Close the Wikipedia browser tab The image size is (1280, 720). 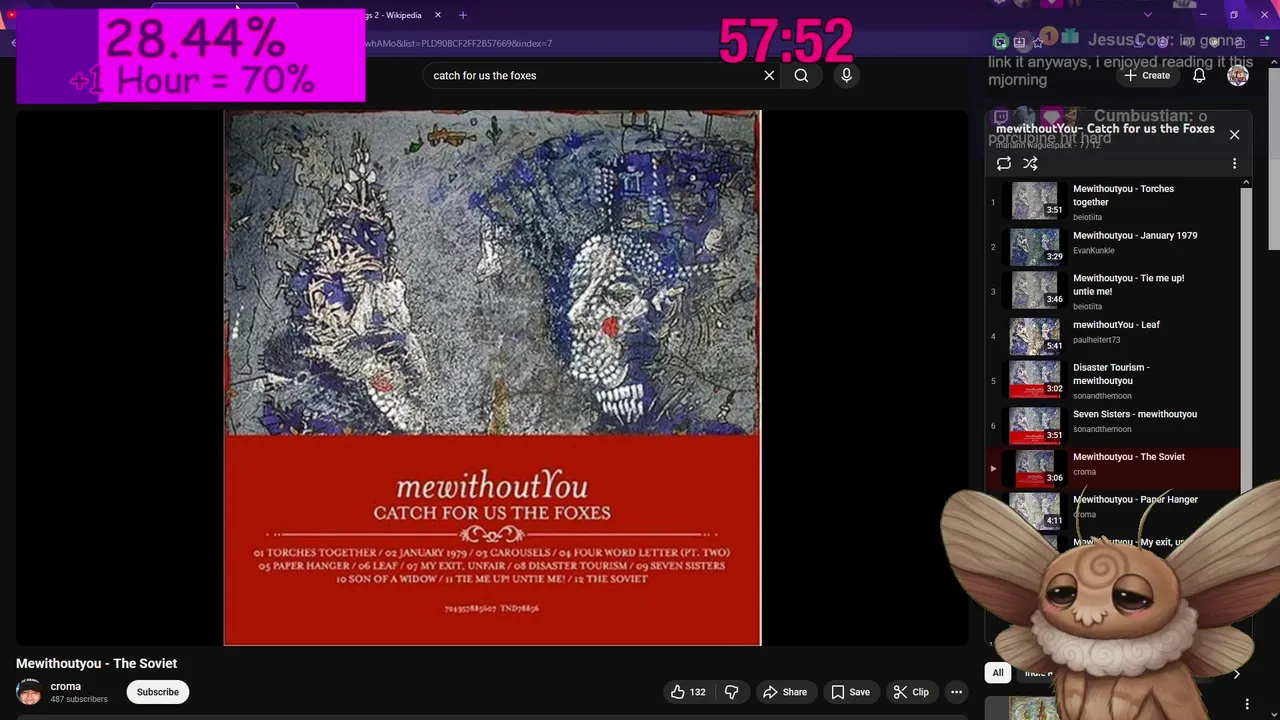pyautogui.click(x=439, y=15)
